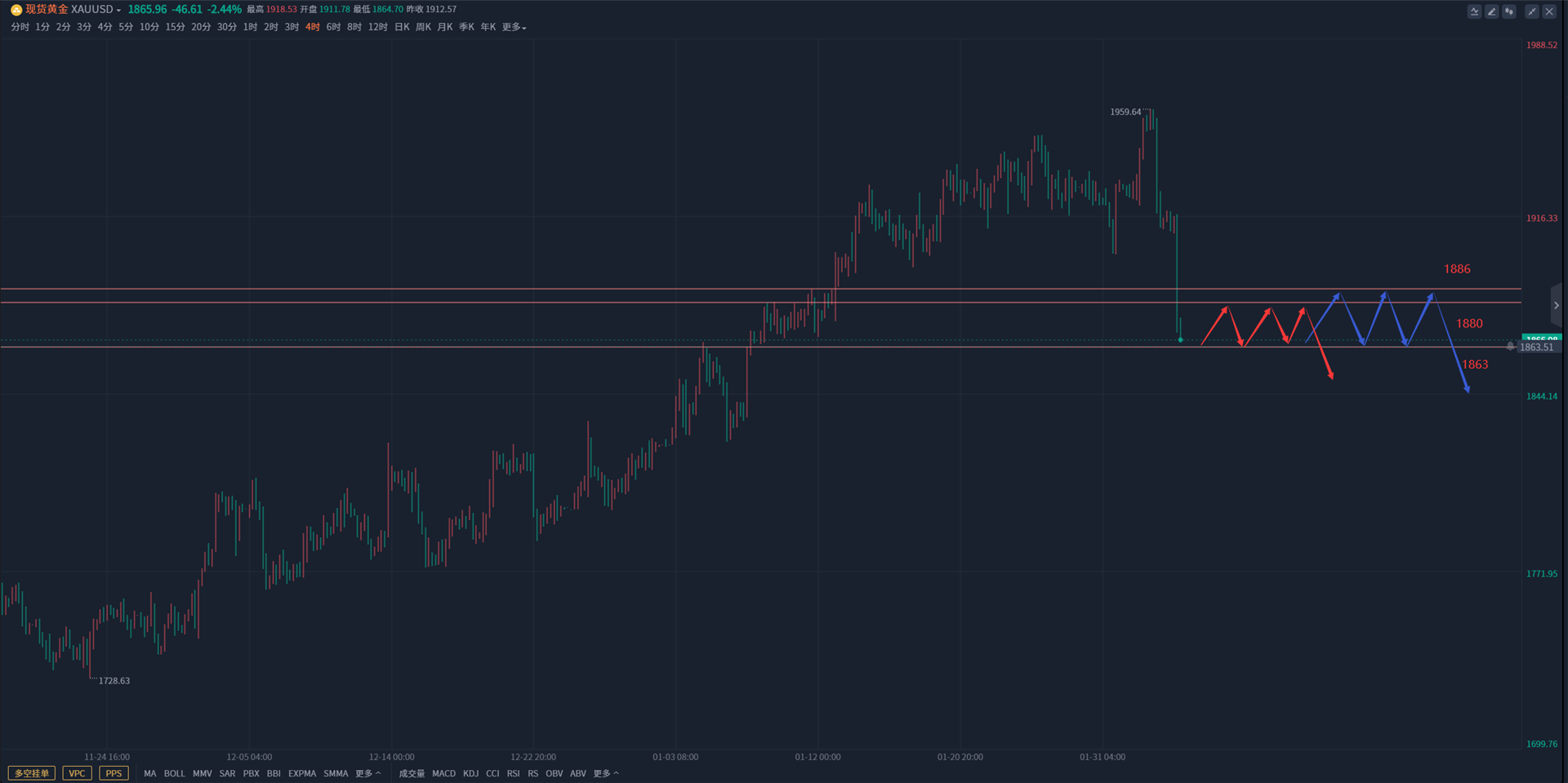Image resolution: width=1568 pixels, height=783 pixels.
Task: Toggle the 多空挂单 overlay button
Action: click(x=32, y=773)
